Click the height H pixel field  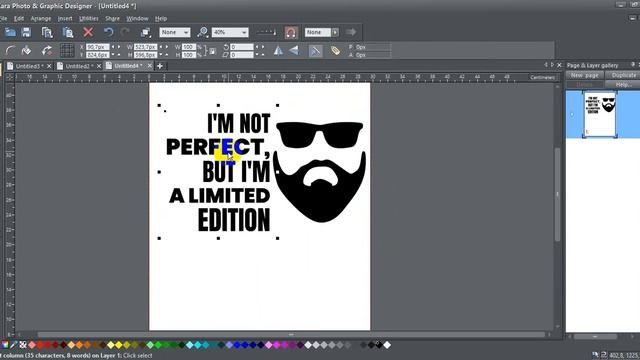pyautogui.click(x=146, y=55)
